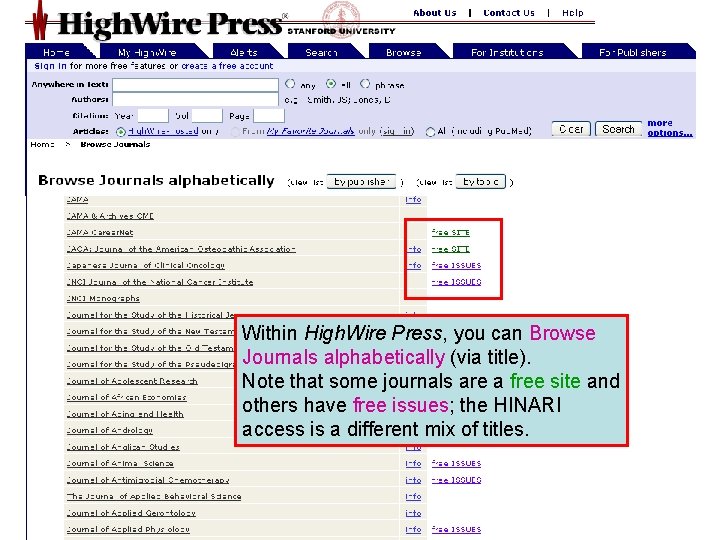Click the Clear button
Screen dimensions: 720x540
(571, 129)
